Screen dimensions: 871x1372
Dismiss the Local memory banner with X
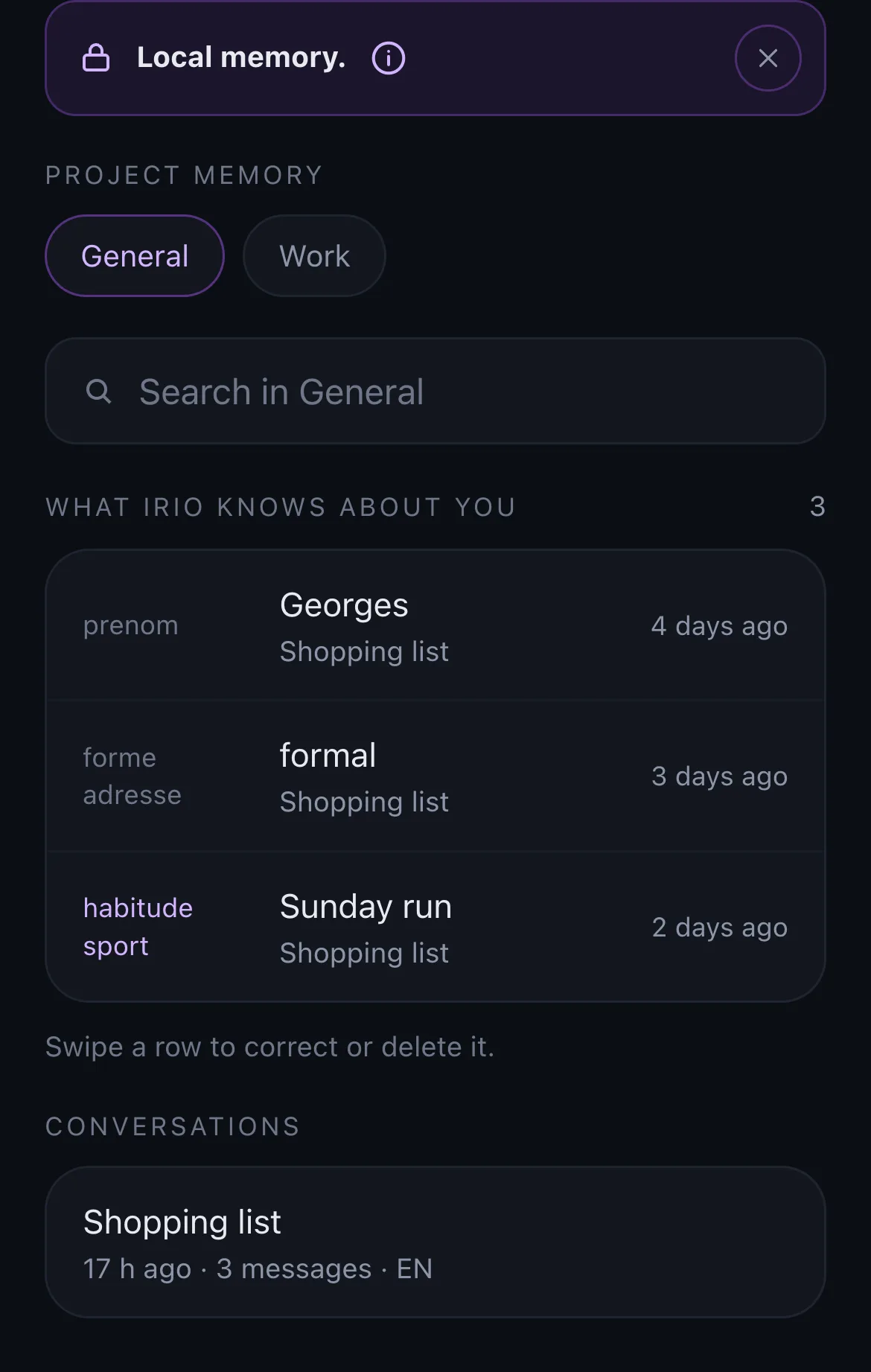coord(768,58)
